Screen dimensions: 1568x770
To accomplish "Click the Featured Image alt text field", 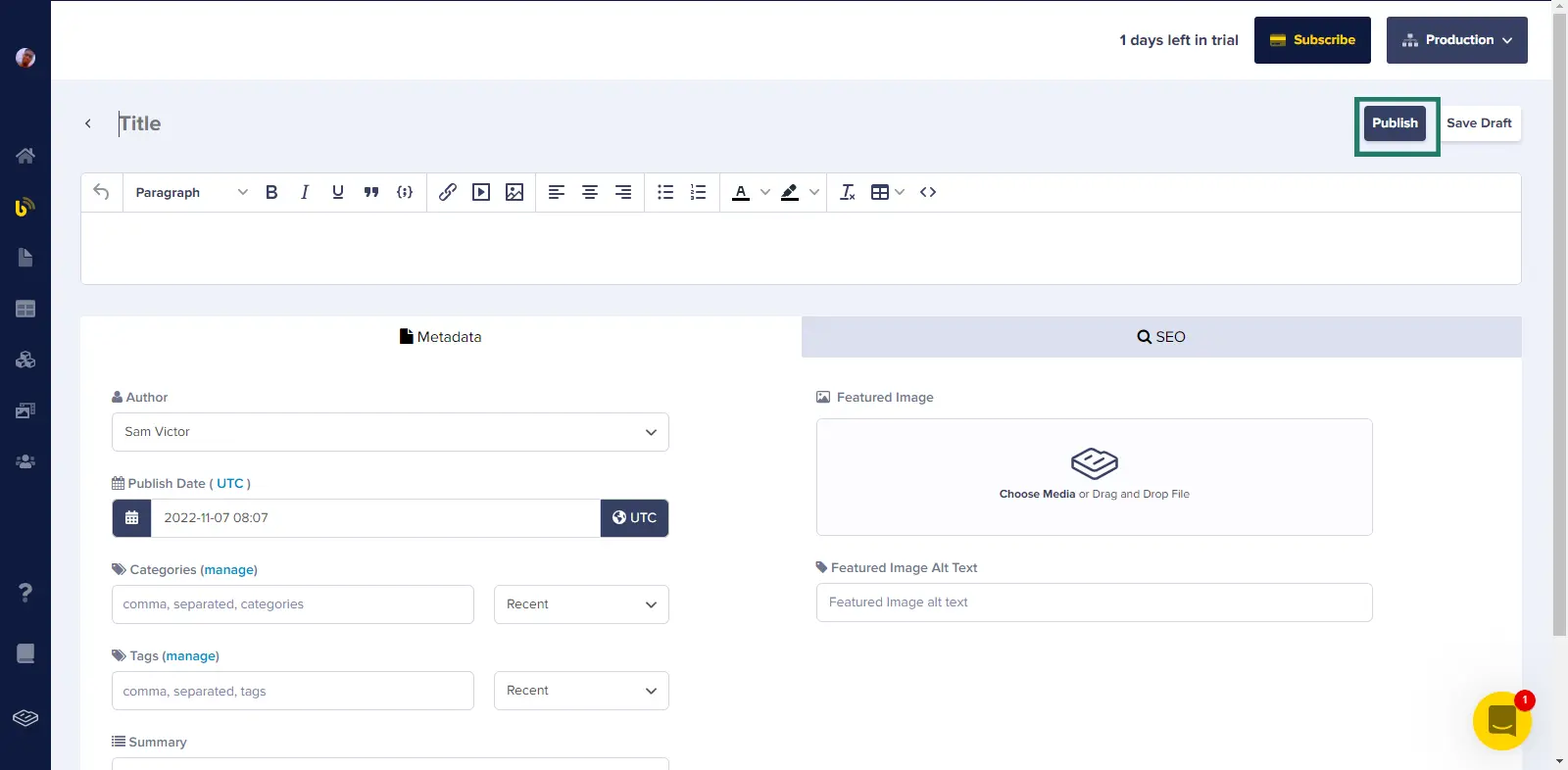I will pyautogui.click(x=1094, y=602).
